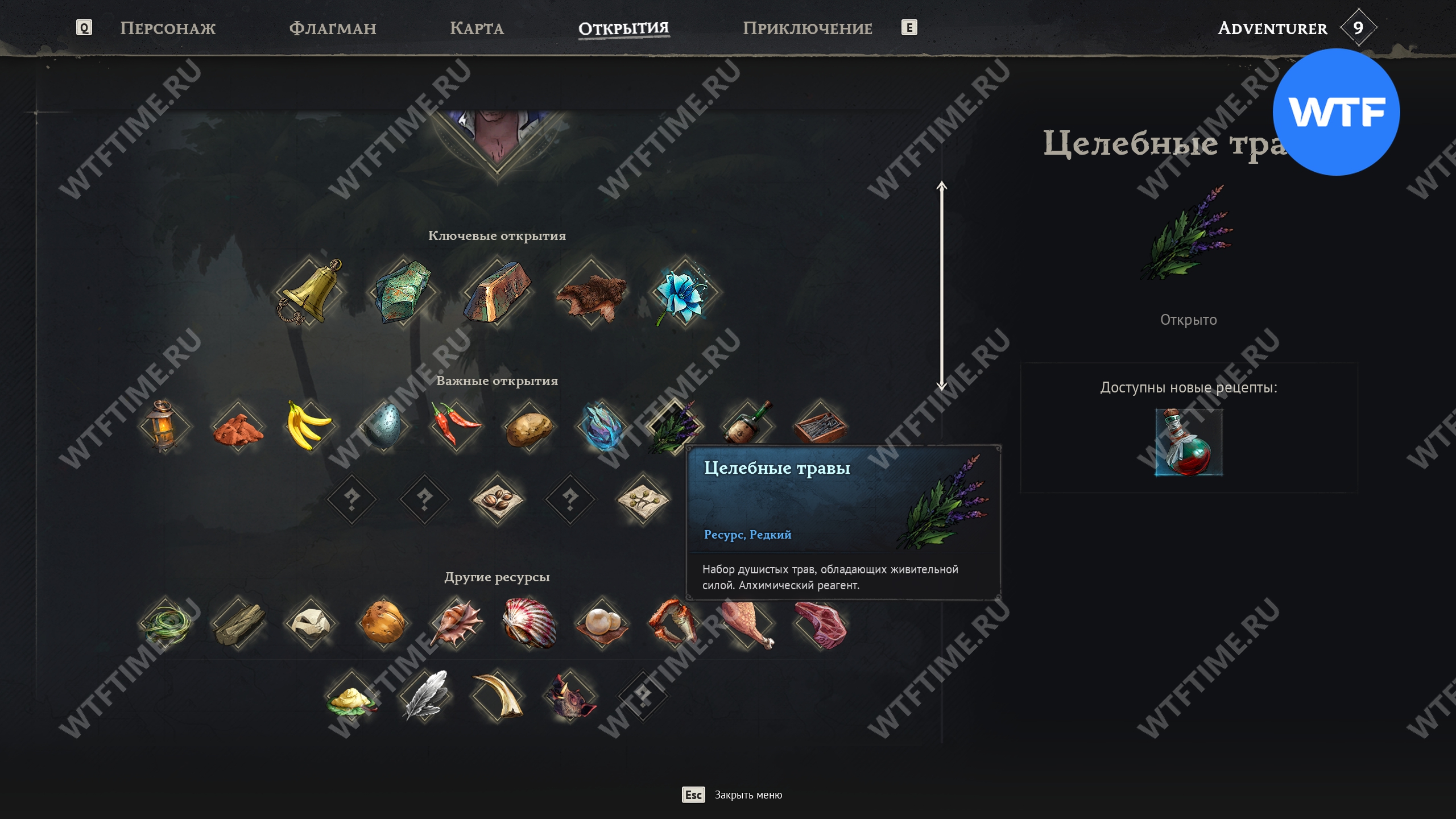The height and width of the screenshot is (819, 1456).
Task: Select the bottle of rum icon
Action: coord(747,423)
